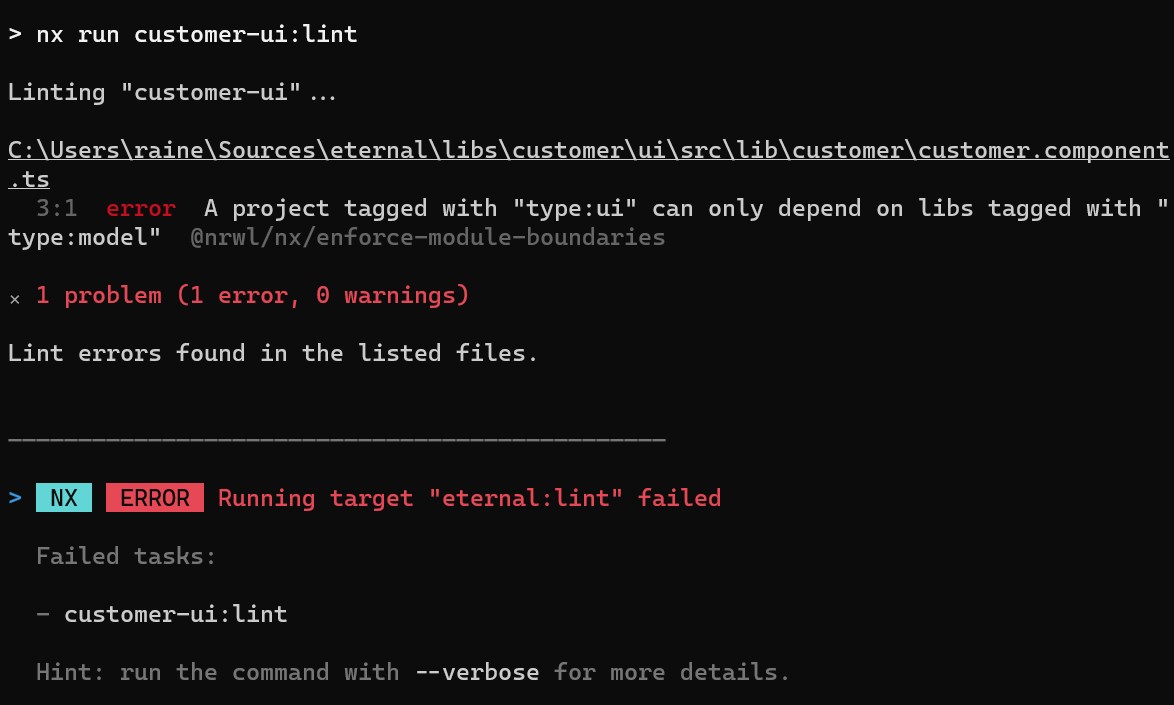The height and width of the screenshot is (705, 1174).
Task: Click "Lint errors found in the listed files"
Action: point(272,353)
